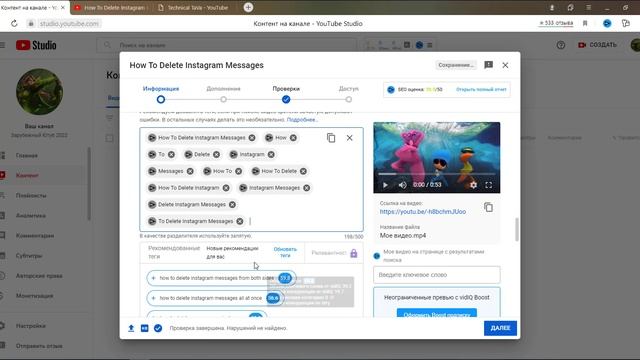Screen dimensions: 640x360
Task: Open Субтитры in the sidebar
Action: coord(29,256)
